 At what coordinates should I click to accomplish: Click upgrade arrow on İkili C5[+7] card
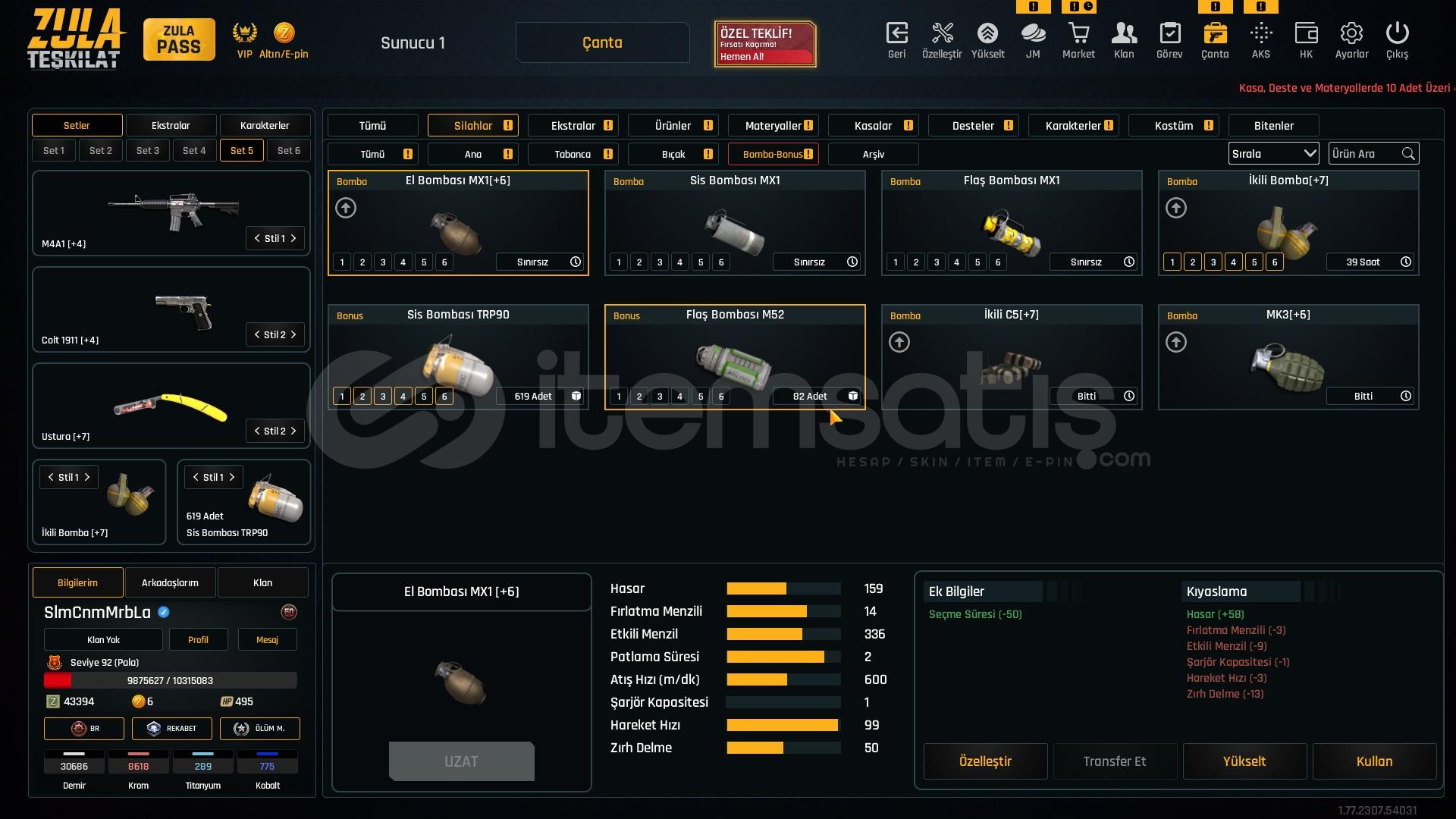coord(899,342)
